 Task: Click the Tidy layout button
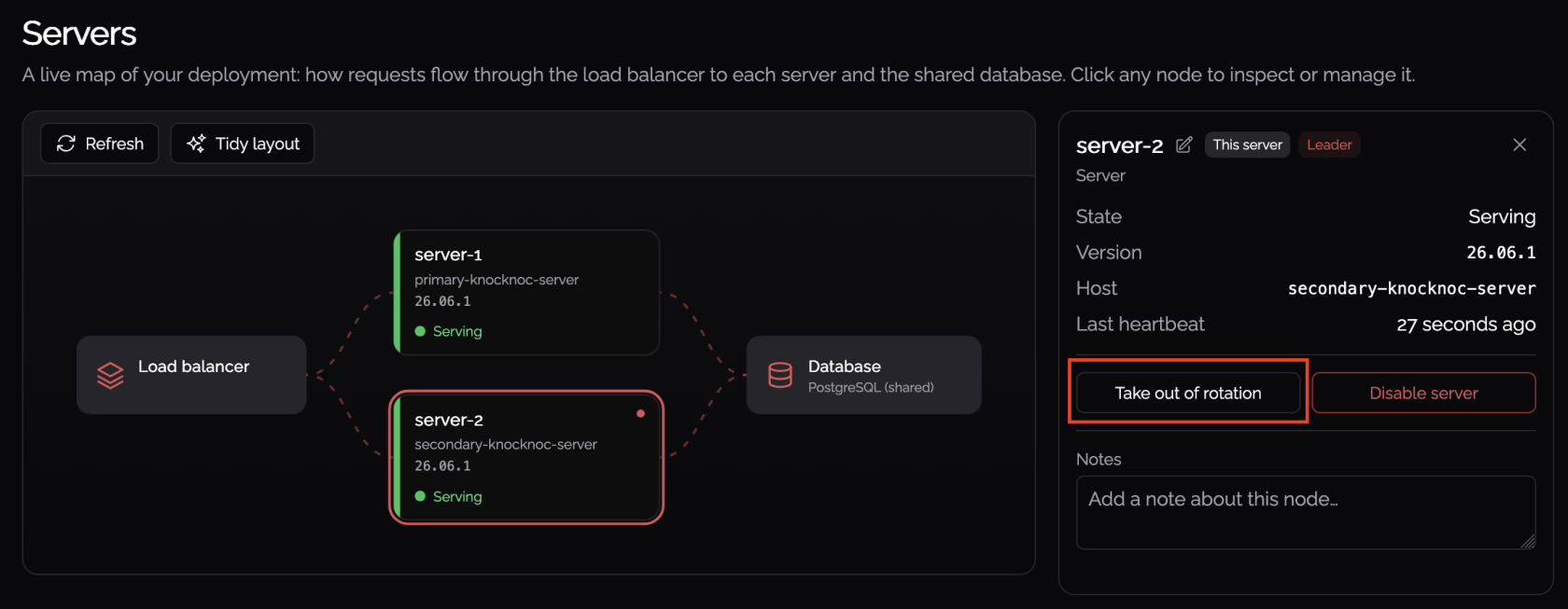pyautogui.click(x=243, y=144)
